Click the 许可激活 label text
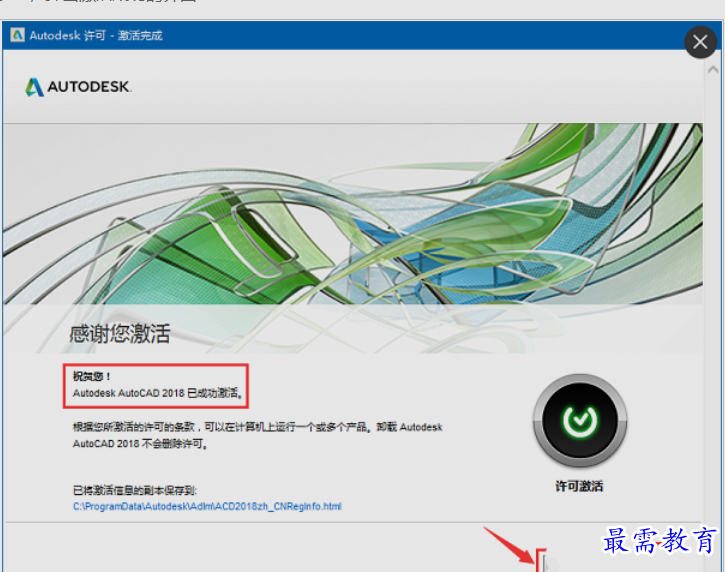This screenshot has height=572, width=725. [579, 486]
